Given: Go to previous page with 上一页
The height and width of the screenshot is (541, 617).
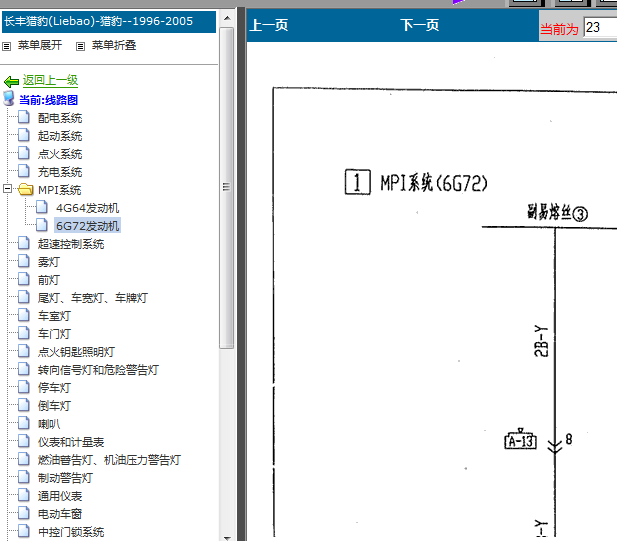Looking at the screenshot, I should tap(269, 25).
